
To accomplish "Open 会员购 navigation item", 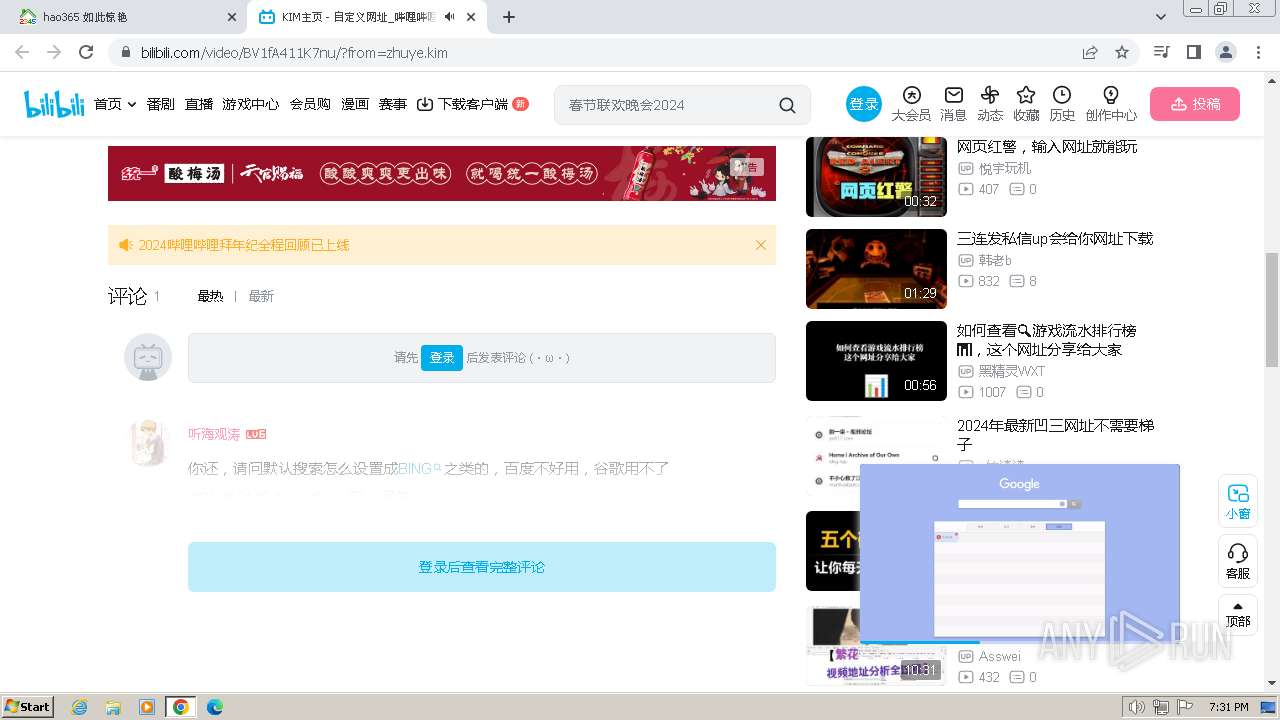I will (310, 104).
